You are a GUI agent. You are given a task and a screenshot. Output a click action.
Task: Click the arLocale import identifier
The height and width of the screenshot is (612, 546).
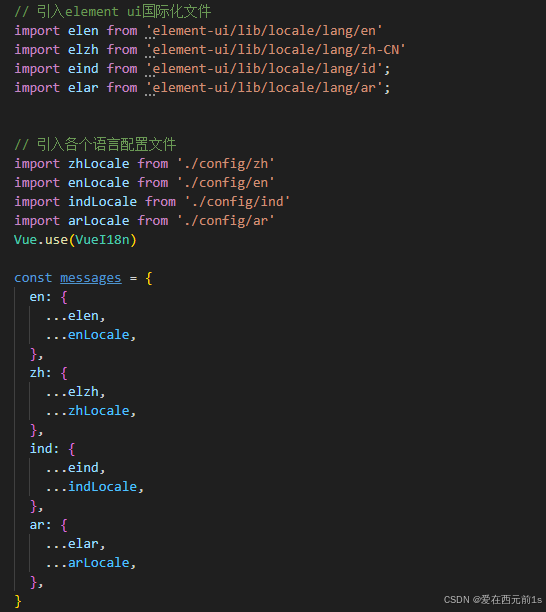click(x=99, y=221)
